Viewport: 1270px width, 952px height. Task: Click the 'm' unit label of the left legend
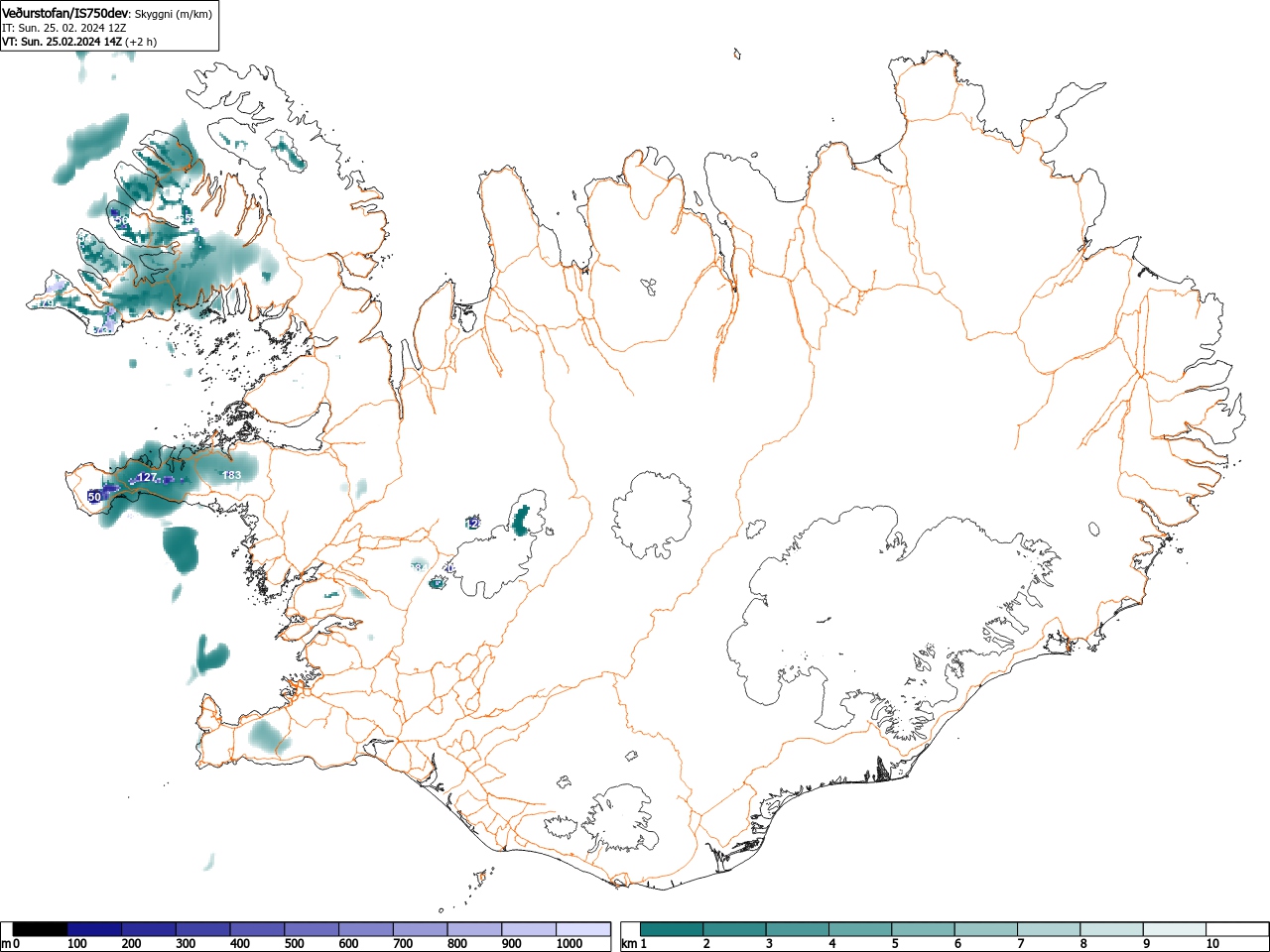click(x=6, y=944)
